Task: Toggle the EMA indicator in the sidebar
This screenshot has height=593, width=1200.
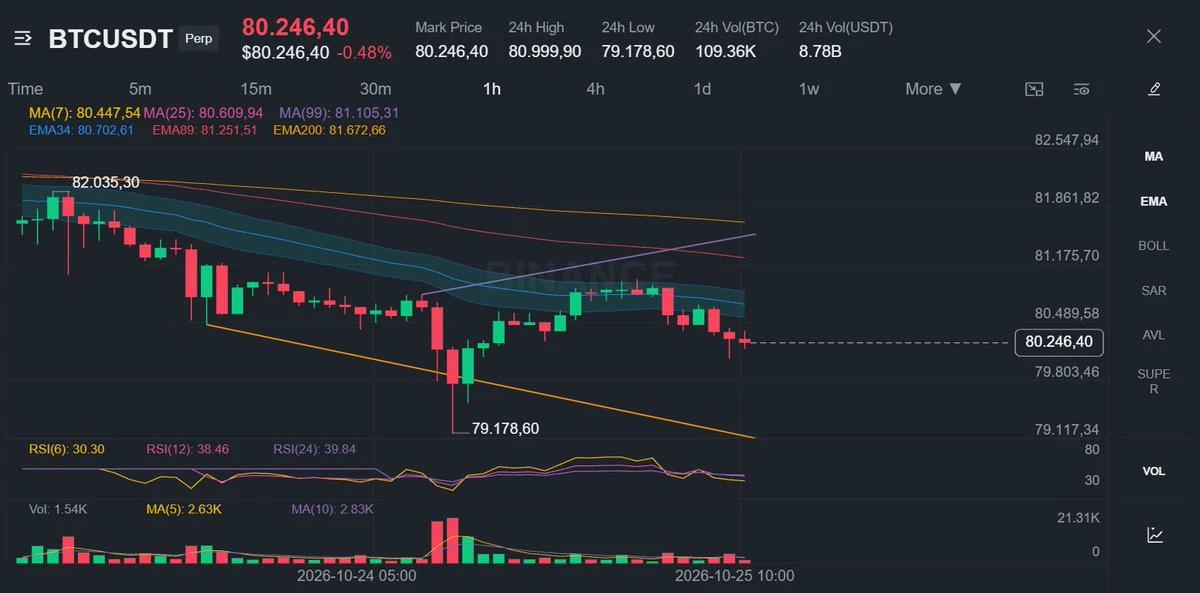Action: point(1154,201)
